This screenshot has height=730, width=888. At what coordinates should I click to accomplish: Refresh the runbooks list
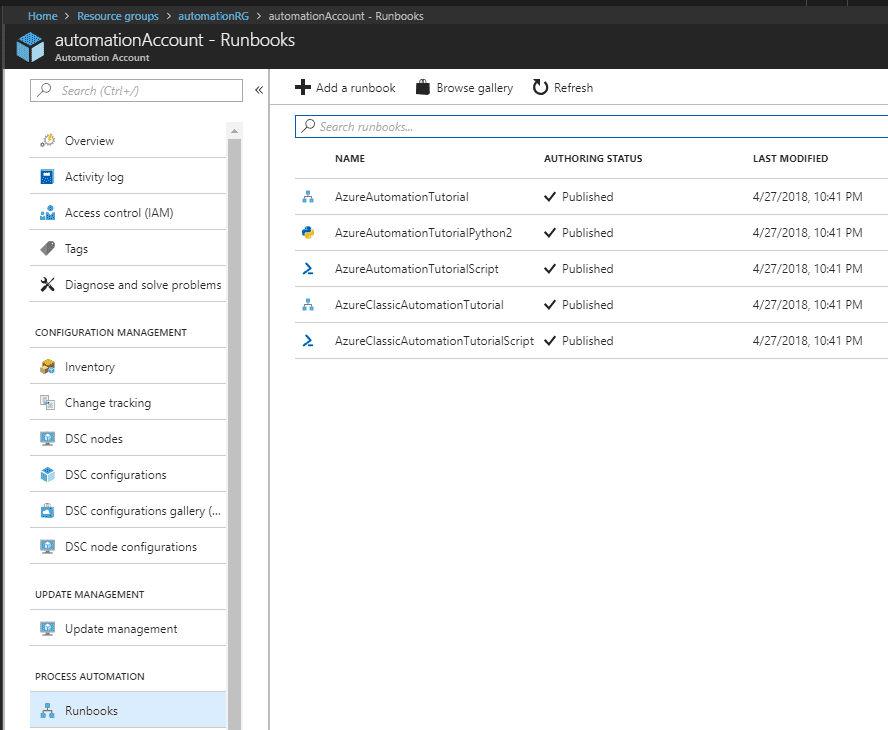562,87
